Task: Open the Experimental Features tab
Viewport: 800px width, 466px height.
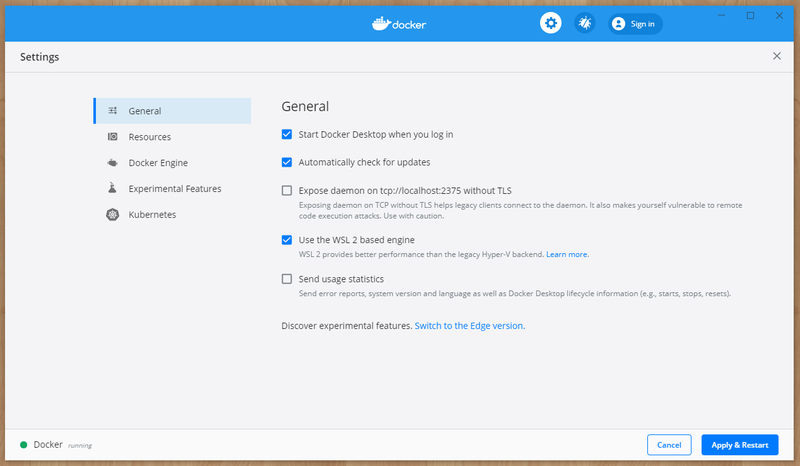Action: 172,188
